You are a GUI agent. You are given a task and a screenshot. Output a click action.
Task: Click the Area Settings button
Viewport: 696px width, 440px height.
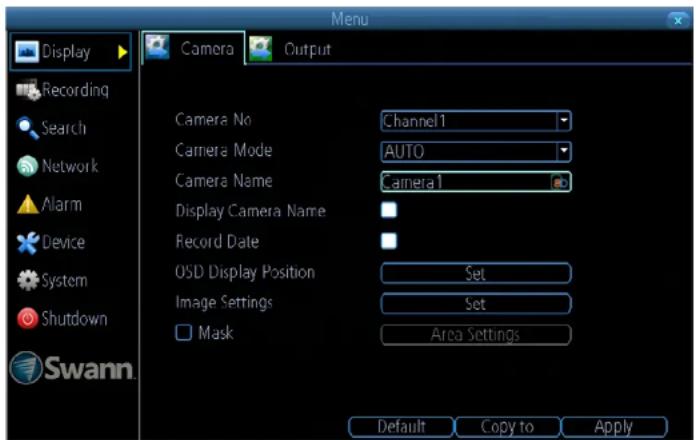(476, 334)
